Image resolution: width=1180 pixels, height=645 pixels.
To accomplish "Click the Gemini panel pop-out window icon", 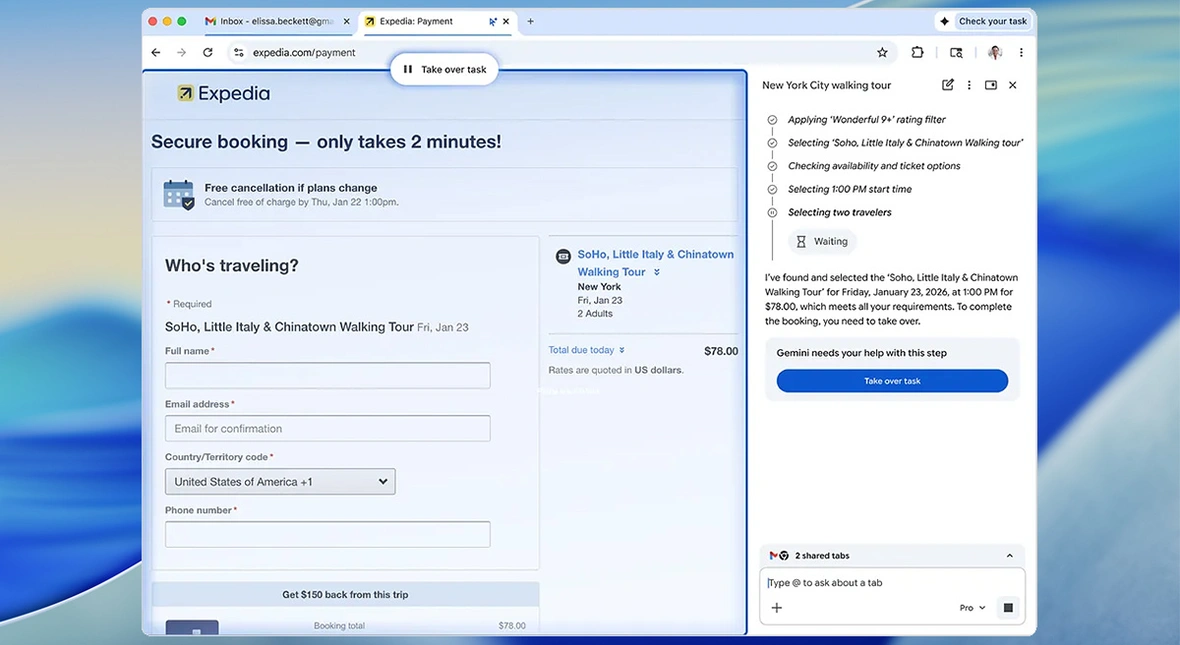I will (x=991, y=85).
